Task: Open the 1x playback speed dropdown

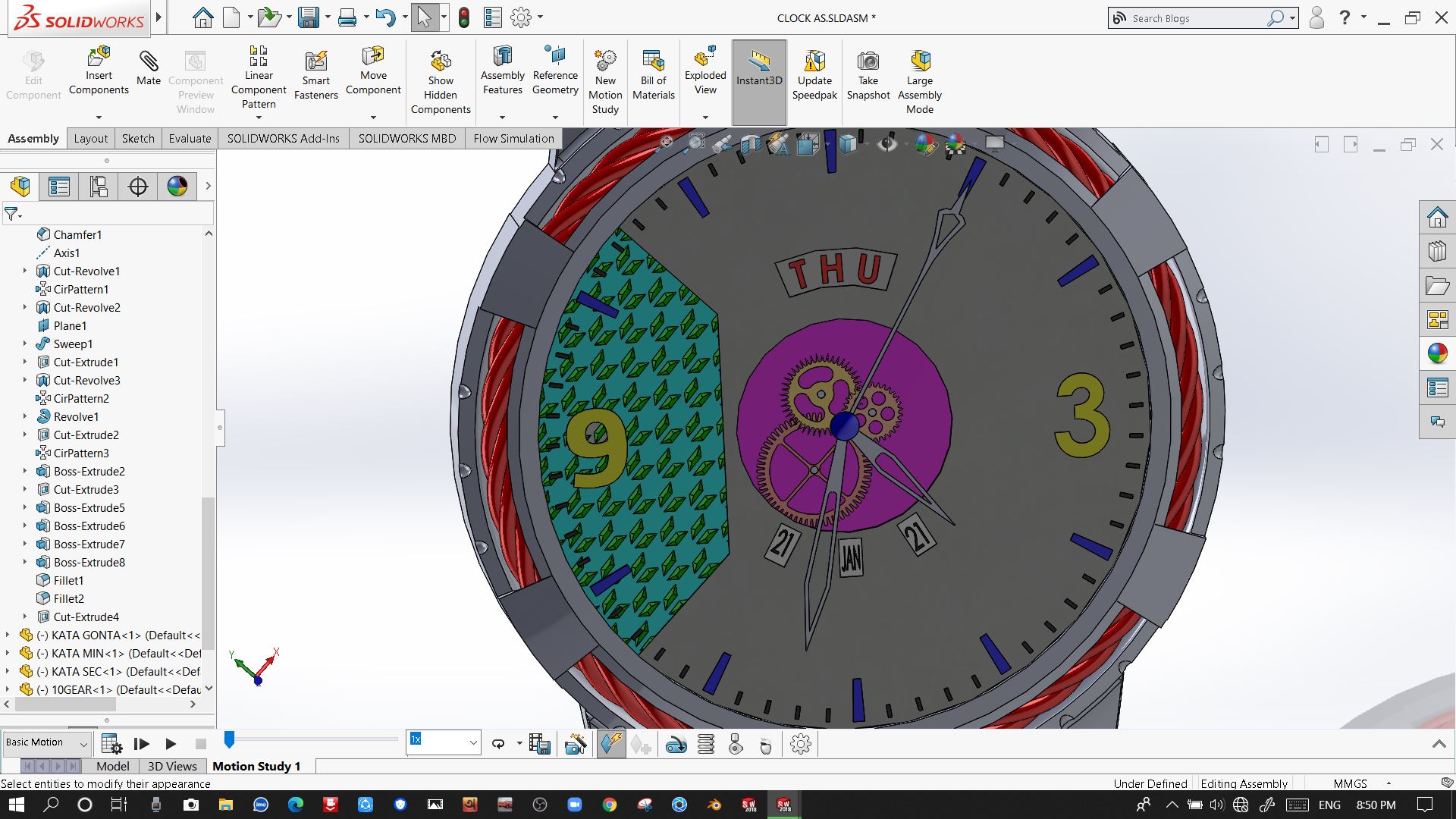Action: 472,743
